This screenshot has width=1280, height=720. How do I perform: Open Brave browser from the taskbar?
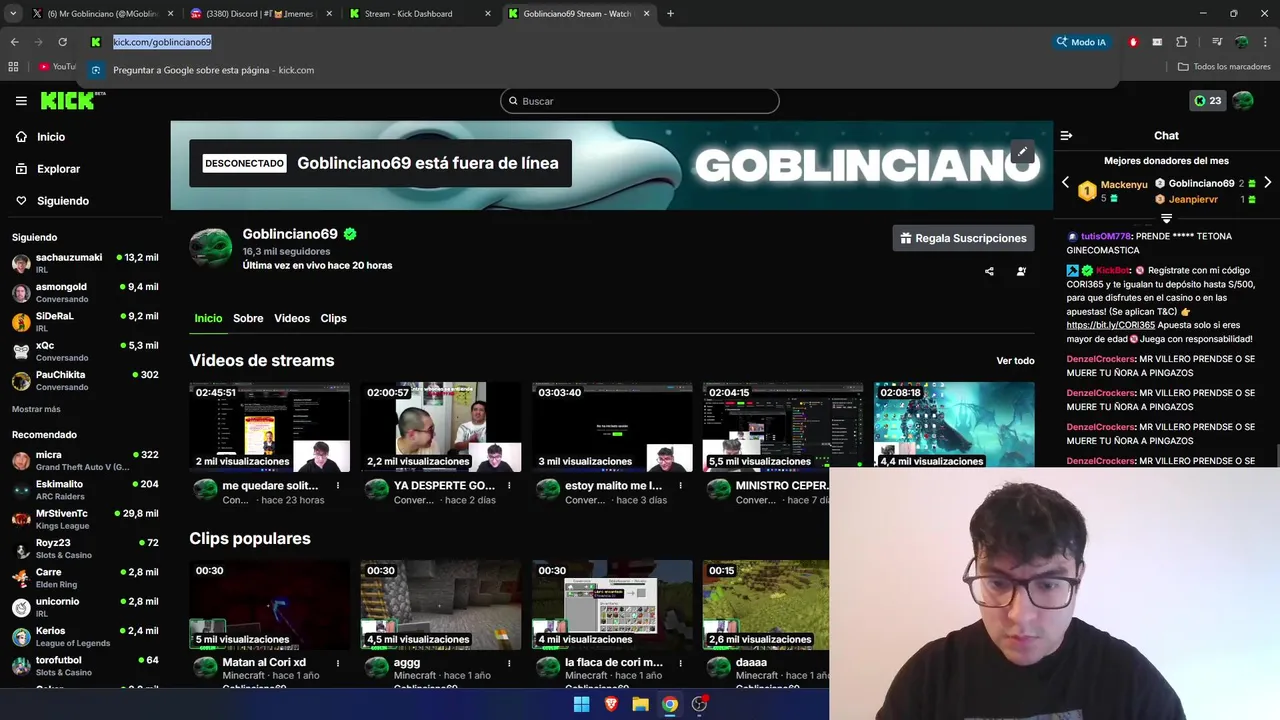(611, 704)
